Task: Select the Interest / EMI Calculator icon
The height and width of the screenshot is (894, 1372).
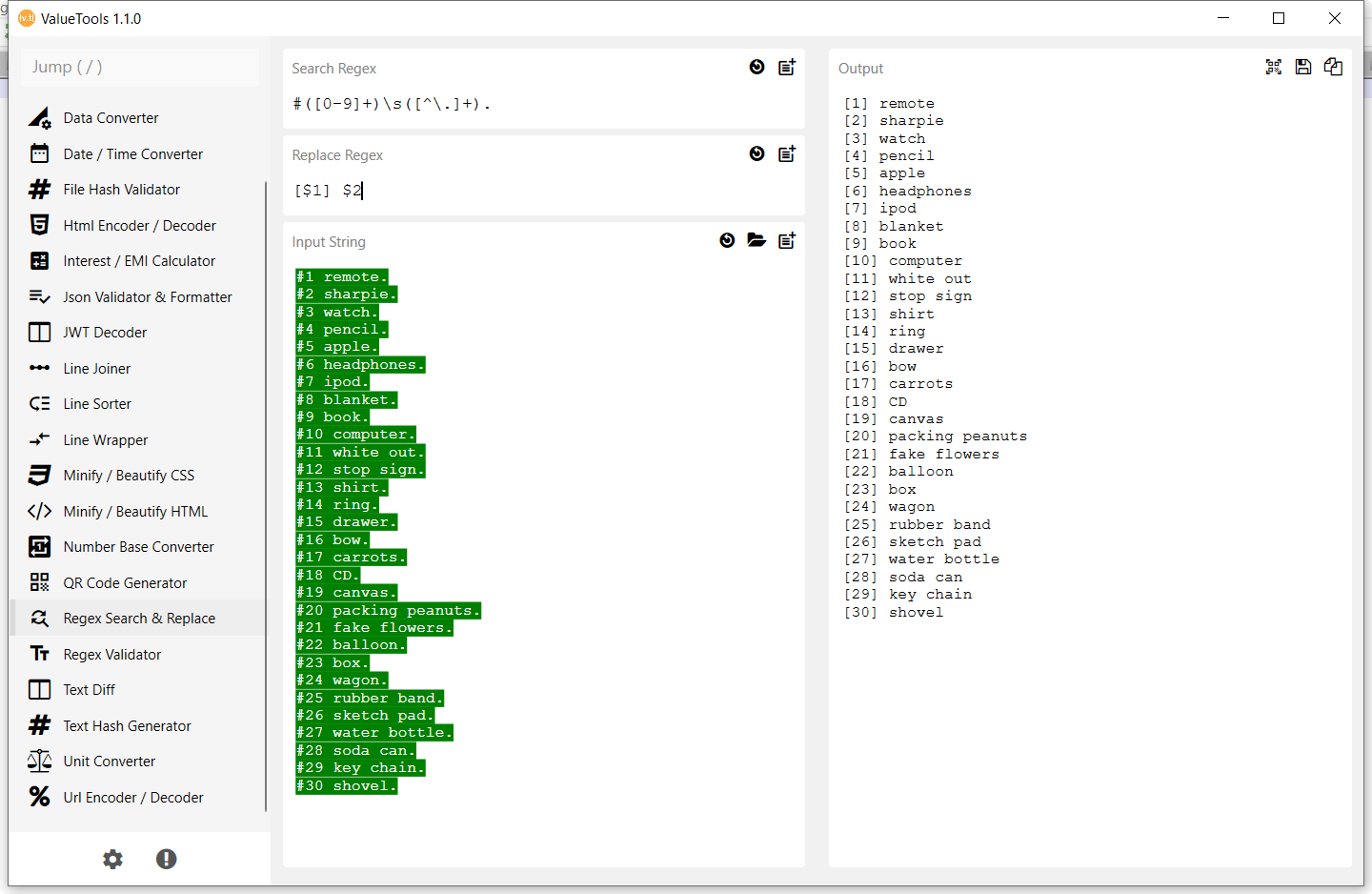Action: (39, 261)
